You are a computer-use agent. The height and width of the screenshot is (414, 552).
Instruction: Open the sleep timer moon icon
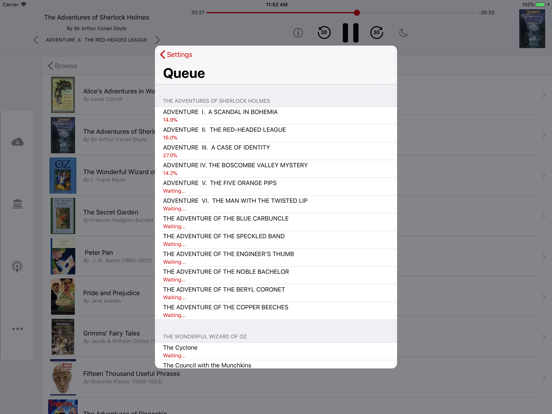pyautogui.click(x=403, y=33)
